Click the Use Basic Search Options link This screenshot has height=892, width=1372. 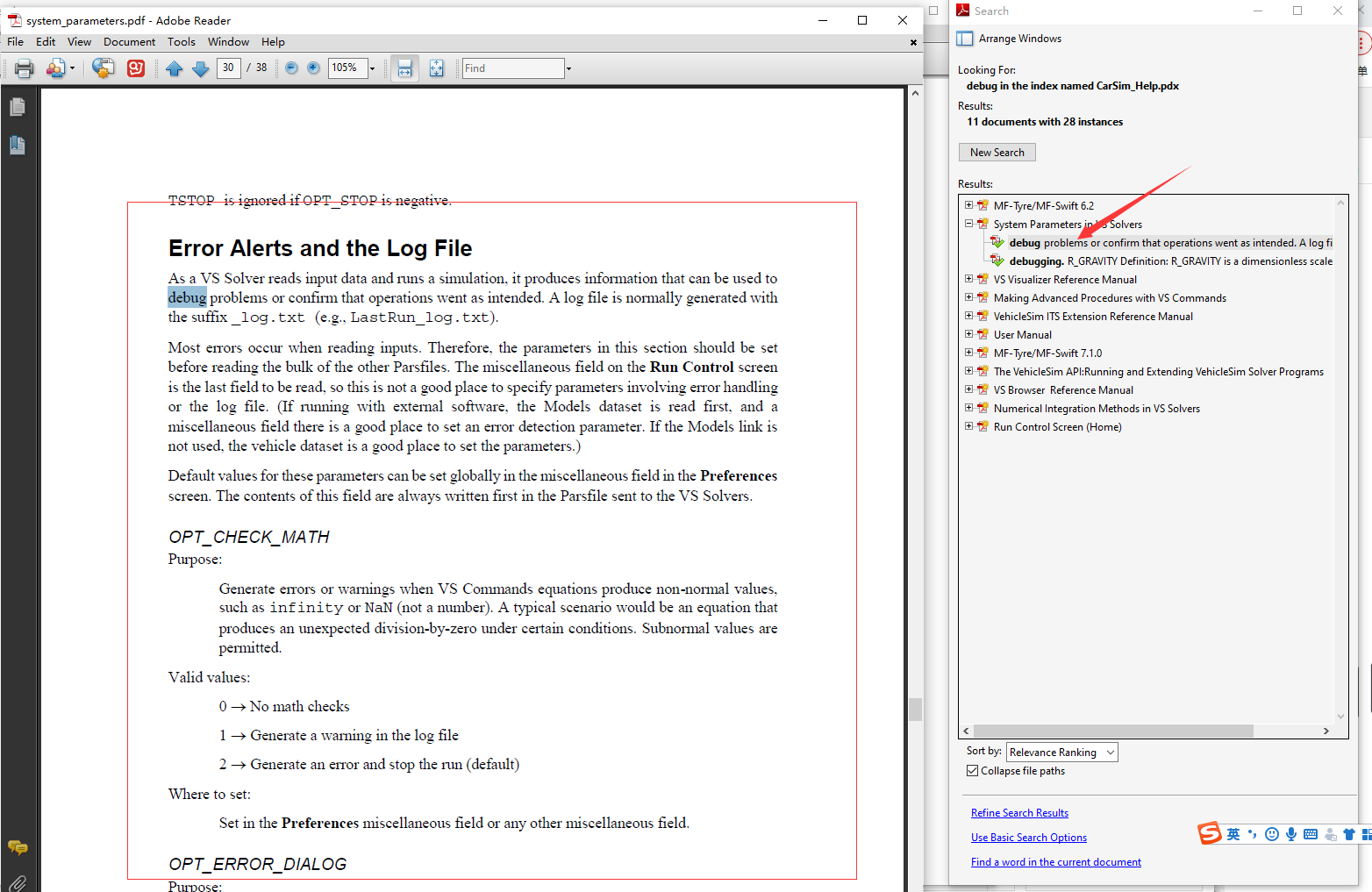tap(1029, 838)
